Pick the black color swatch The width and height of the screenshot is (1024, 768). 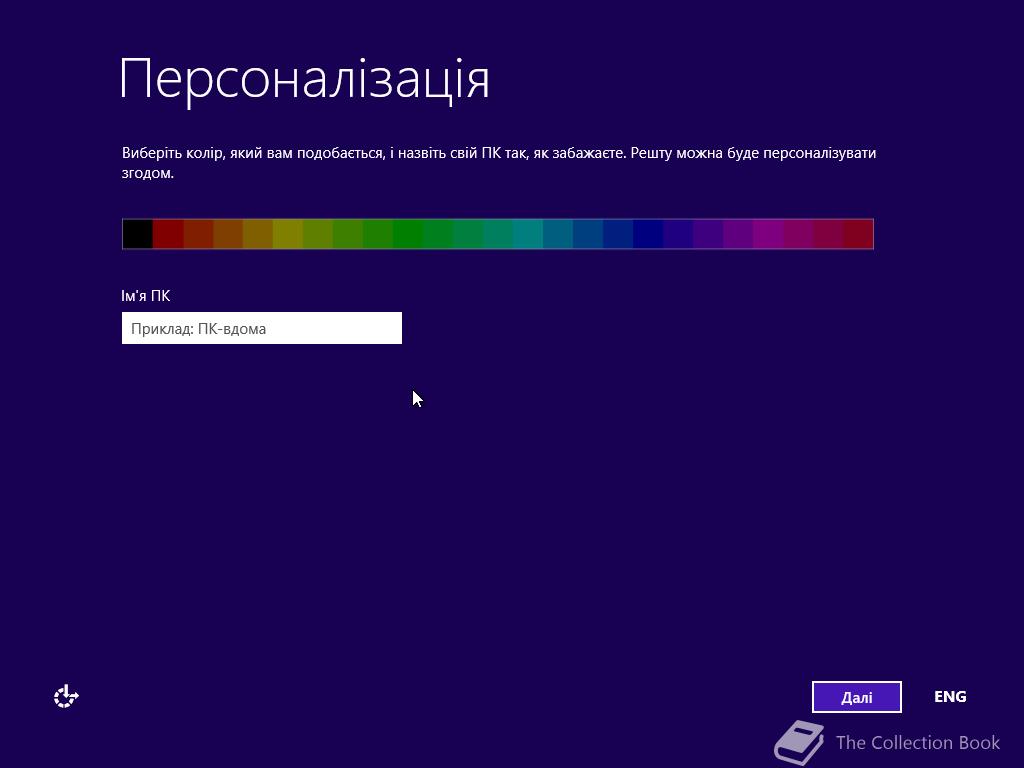click(138, 234)
